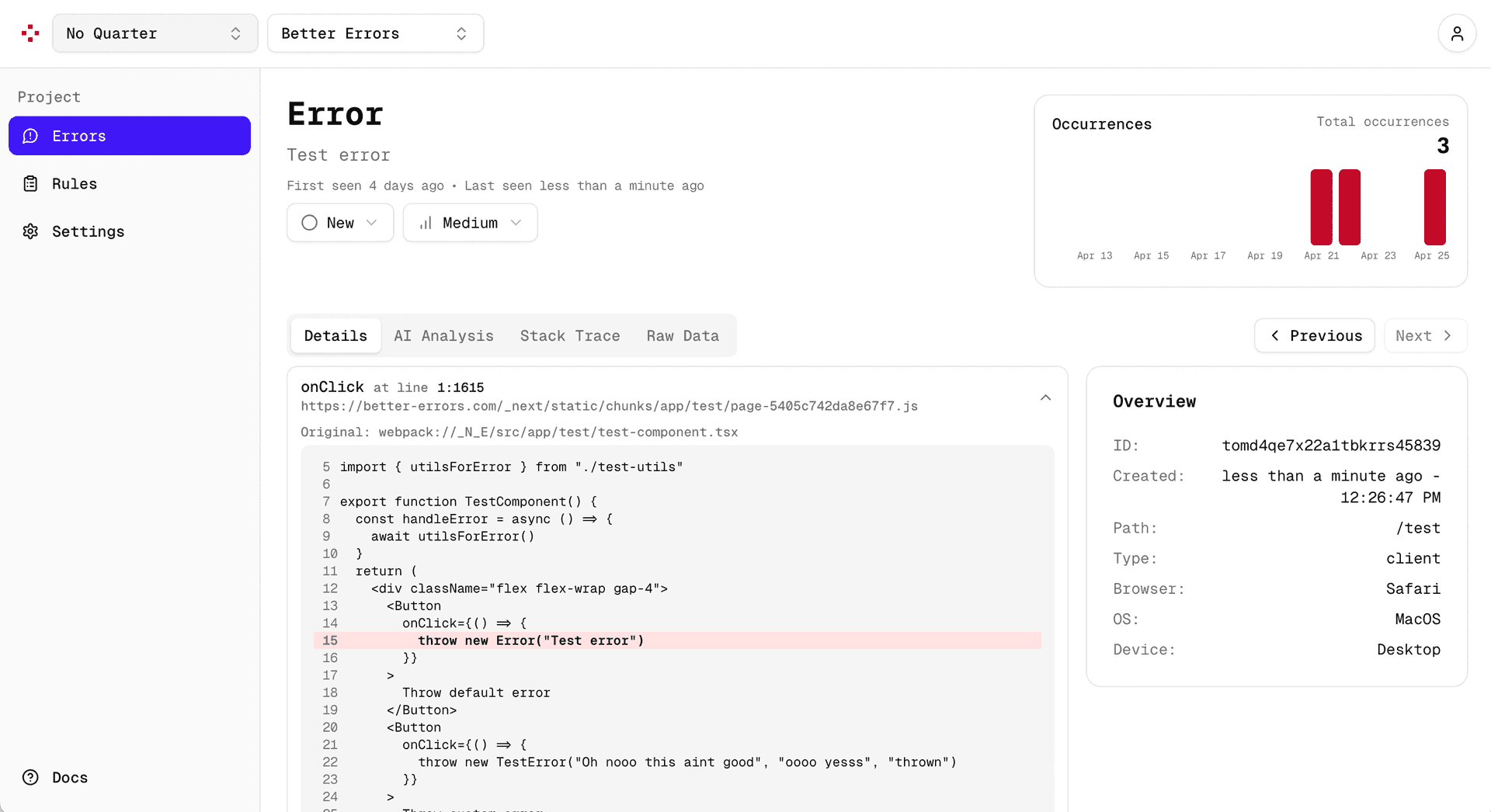Open the user account icon top right
Viewport: 1491px width, 812px height.
point(1458,33)
